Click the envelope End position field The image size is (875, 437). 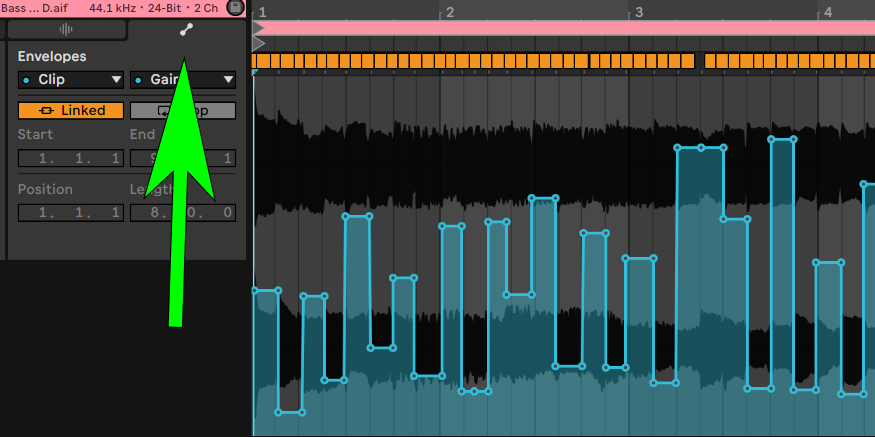pyautogui.click(x=183, y=158)
